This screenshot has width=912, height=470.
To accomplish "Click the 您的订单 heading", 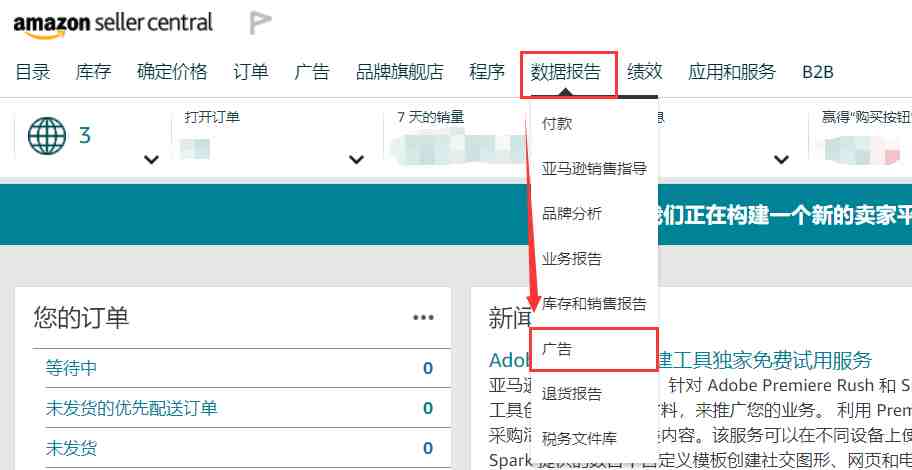I will point(81,318).
